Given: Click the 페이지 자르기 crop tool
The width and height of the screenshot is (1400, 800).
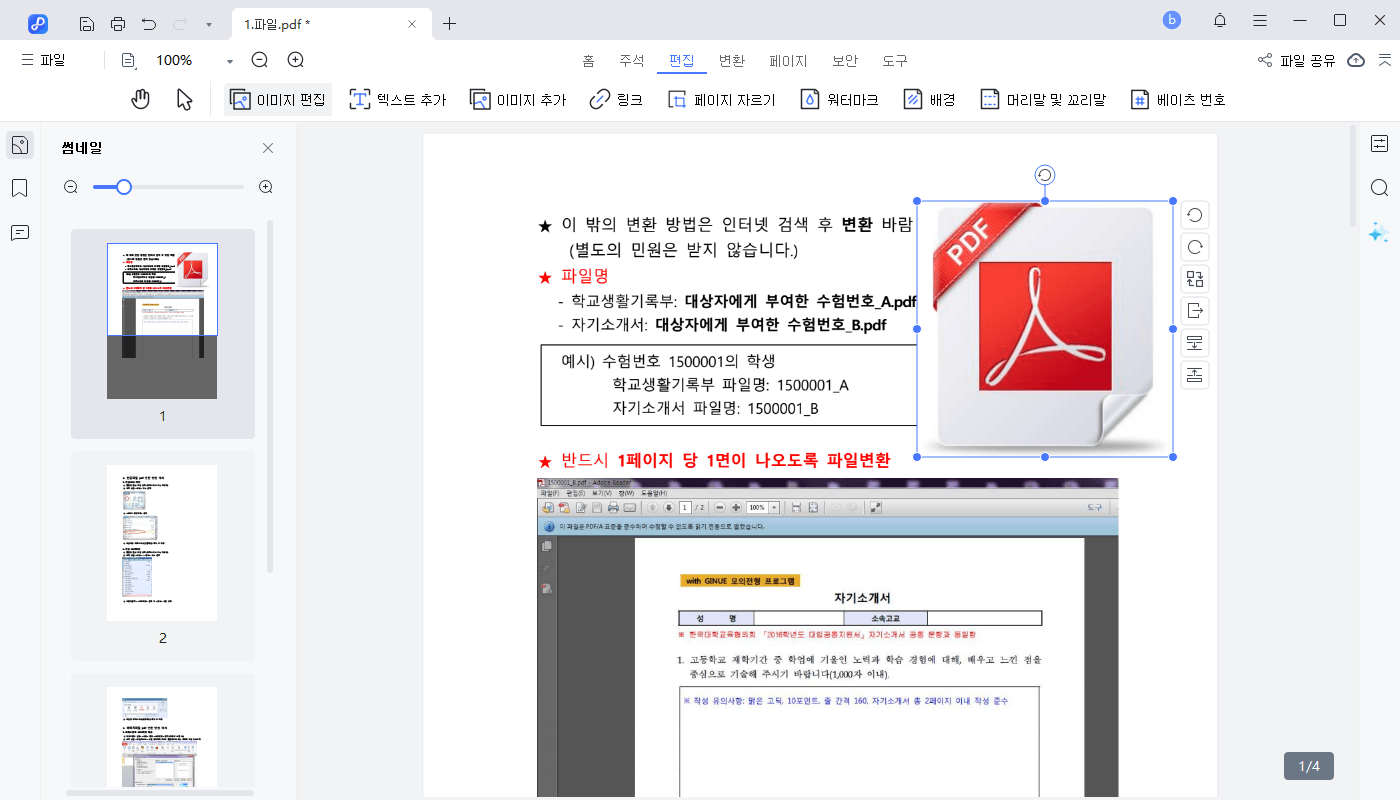Looking at the screenshot, I should [721, 99].
